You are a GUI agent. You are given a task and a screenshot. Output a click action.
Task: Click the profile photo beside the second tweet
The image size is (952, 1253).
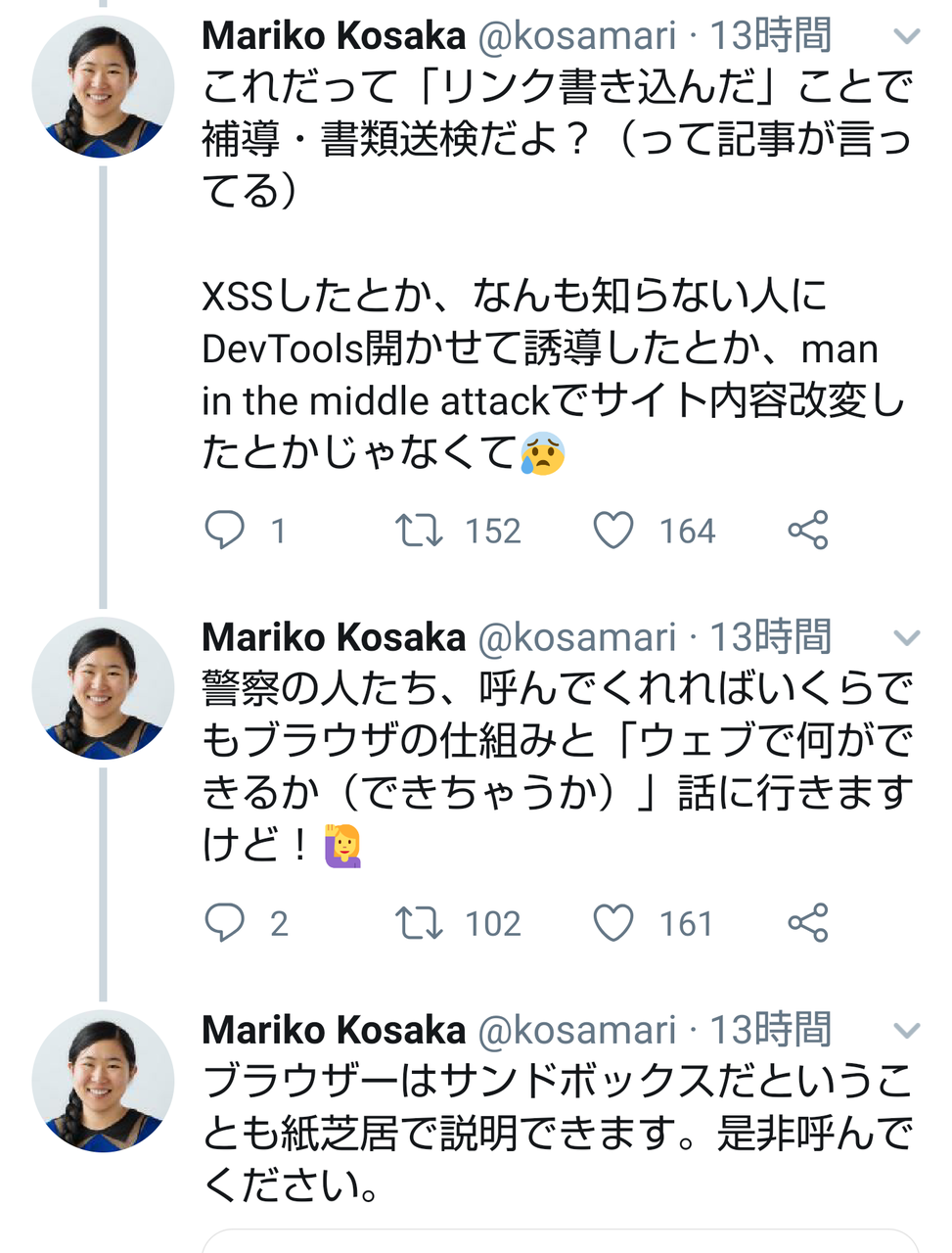(x=103, y=688)
